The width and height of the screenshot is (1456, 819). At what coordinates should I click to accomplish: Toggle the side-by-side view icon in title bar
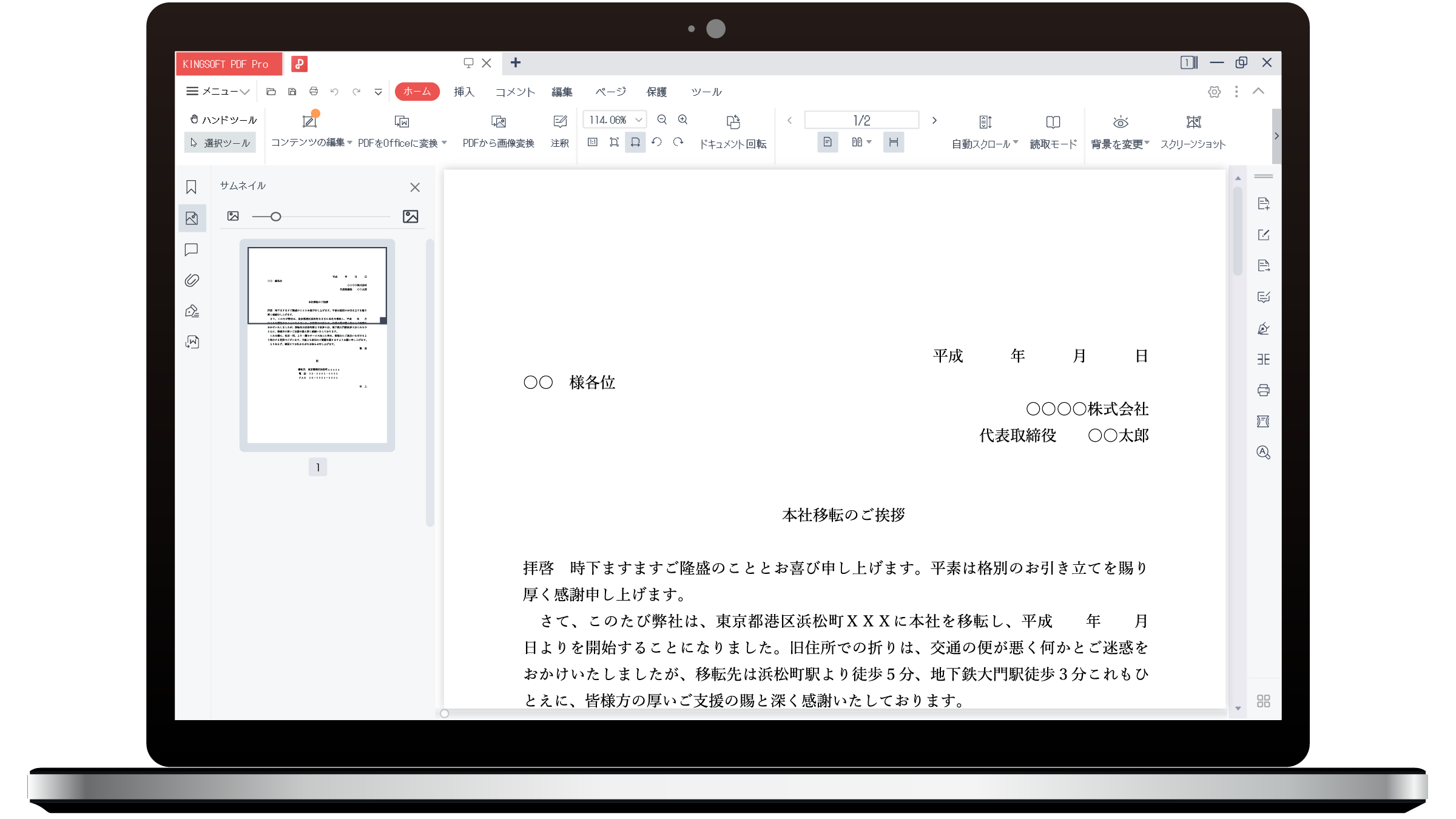(1188, 62)
